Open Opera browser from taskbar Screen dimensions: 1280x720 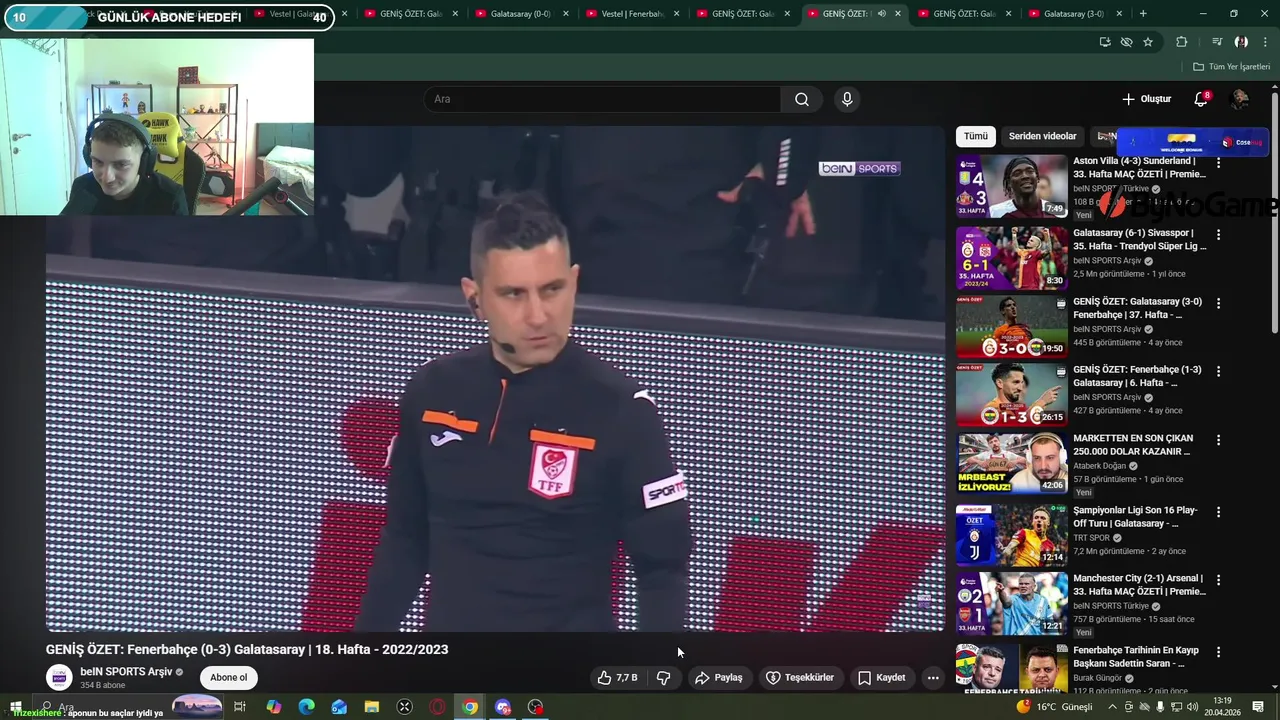437,707
